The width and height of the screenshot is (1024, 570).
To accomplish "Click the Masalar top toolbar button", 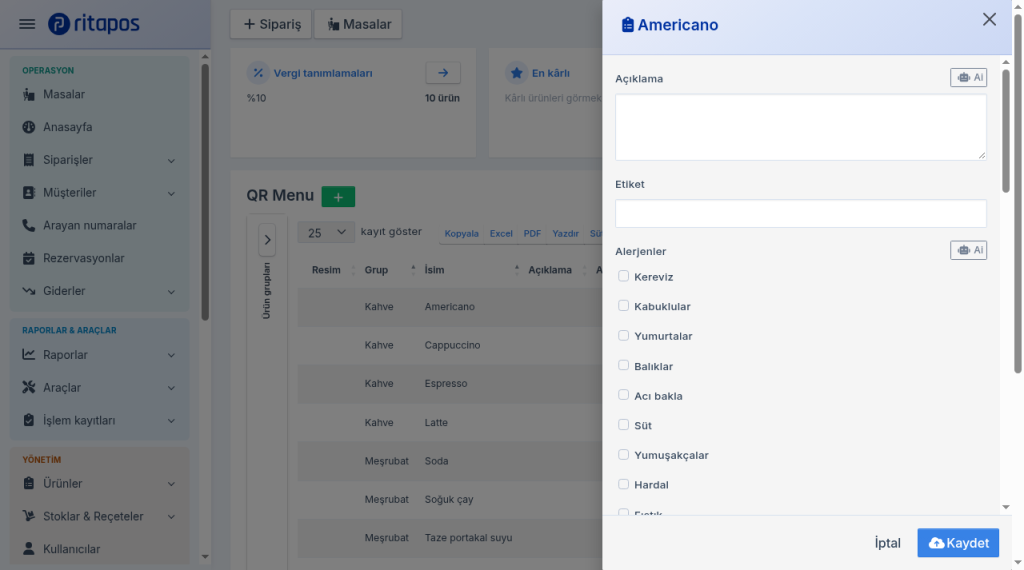I will (358, 24).
